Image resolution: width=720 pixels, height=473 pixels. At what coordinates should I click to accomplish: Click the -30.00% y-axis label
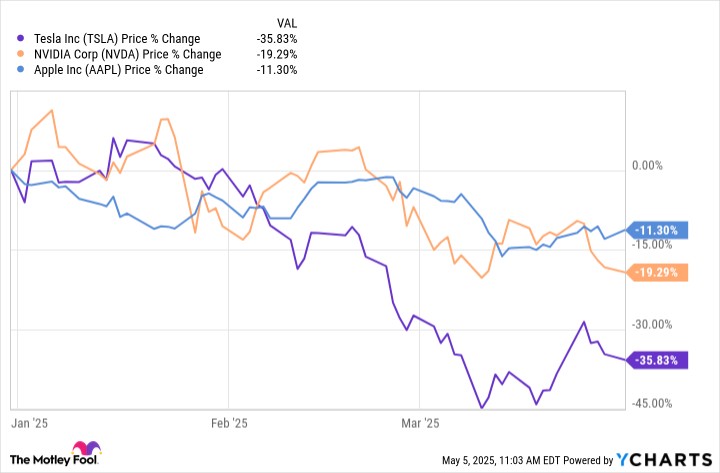click(x=652, y=325)
